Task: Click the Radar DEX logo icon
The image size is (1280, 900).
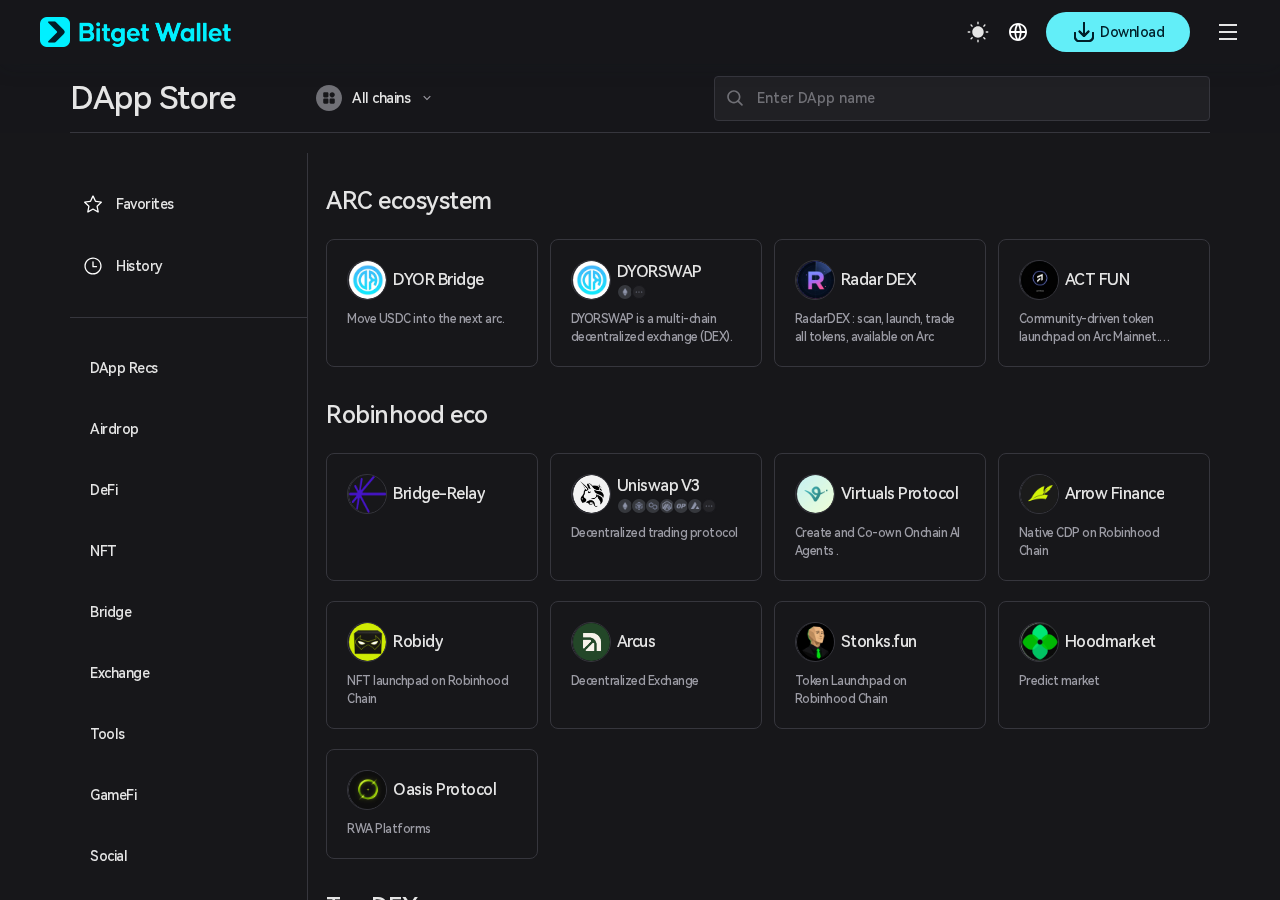Action: (x=815, y=280)
